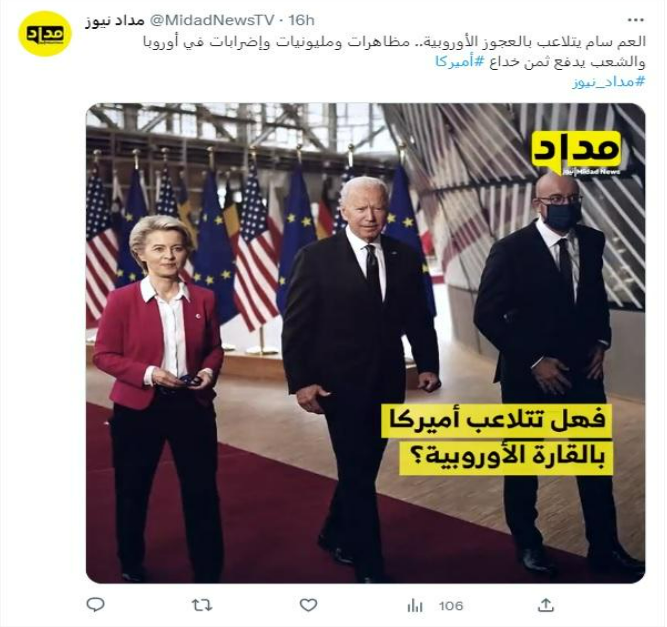
Task: Like the tweet with the heart icon
Action: coord(308,604)
